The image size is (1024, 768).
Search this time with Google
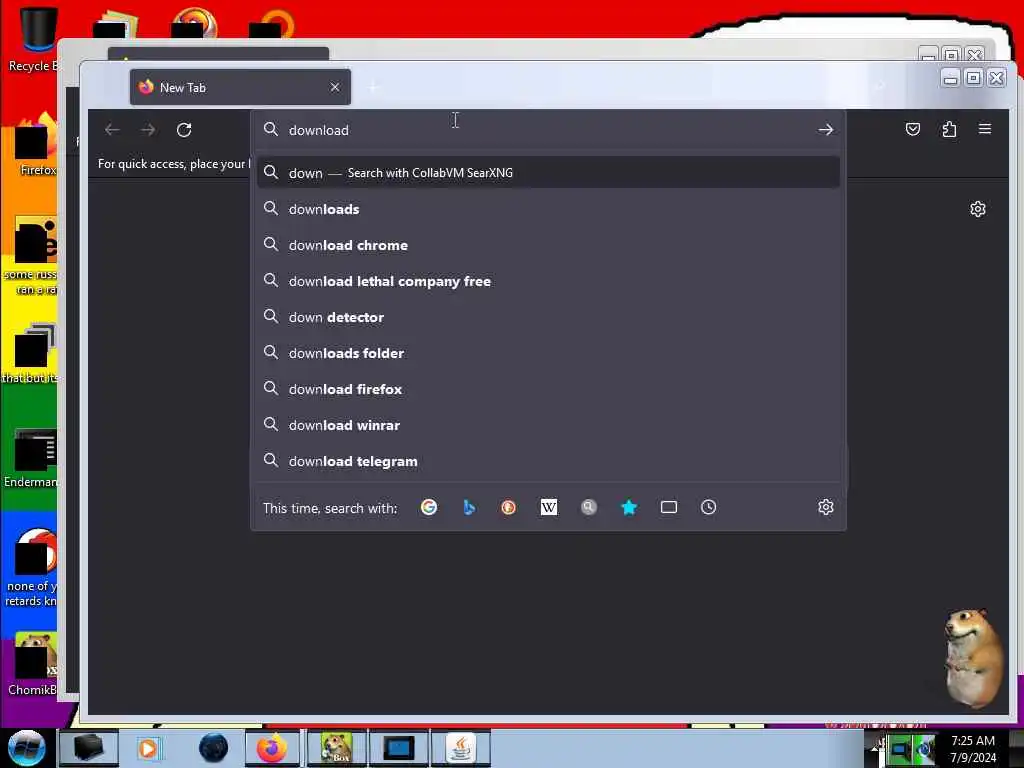tap(429, 507)
